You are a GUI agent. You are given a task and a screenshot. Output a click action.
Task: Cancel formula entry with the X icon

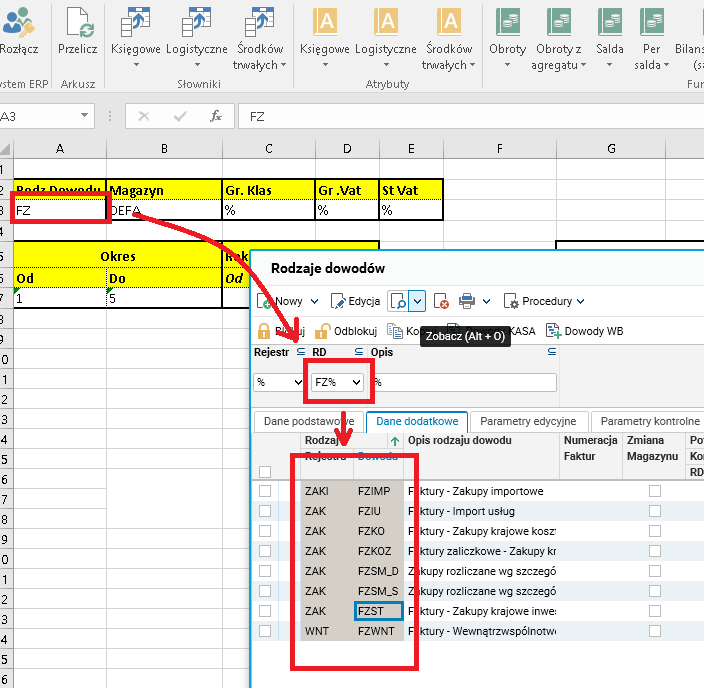tap(144, 117)
